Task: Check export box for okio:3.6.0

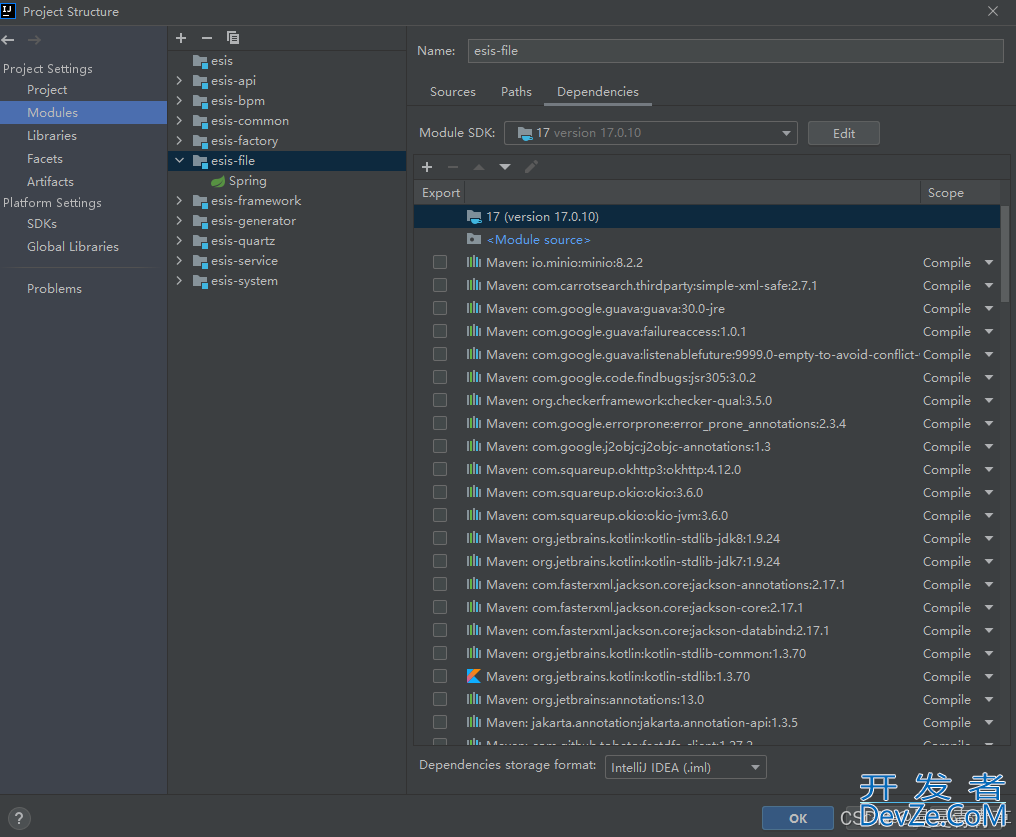Action: point(440,492)
